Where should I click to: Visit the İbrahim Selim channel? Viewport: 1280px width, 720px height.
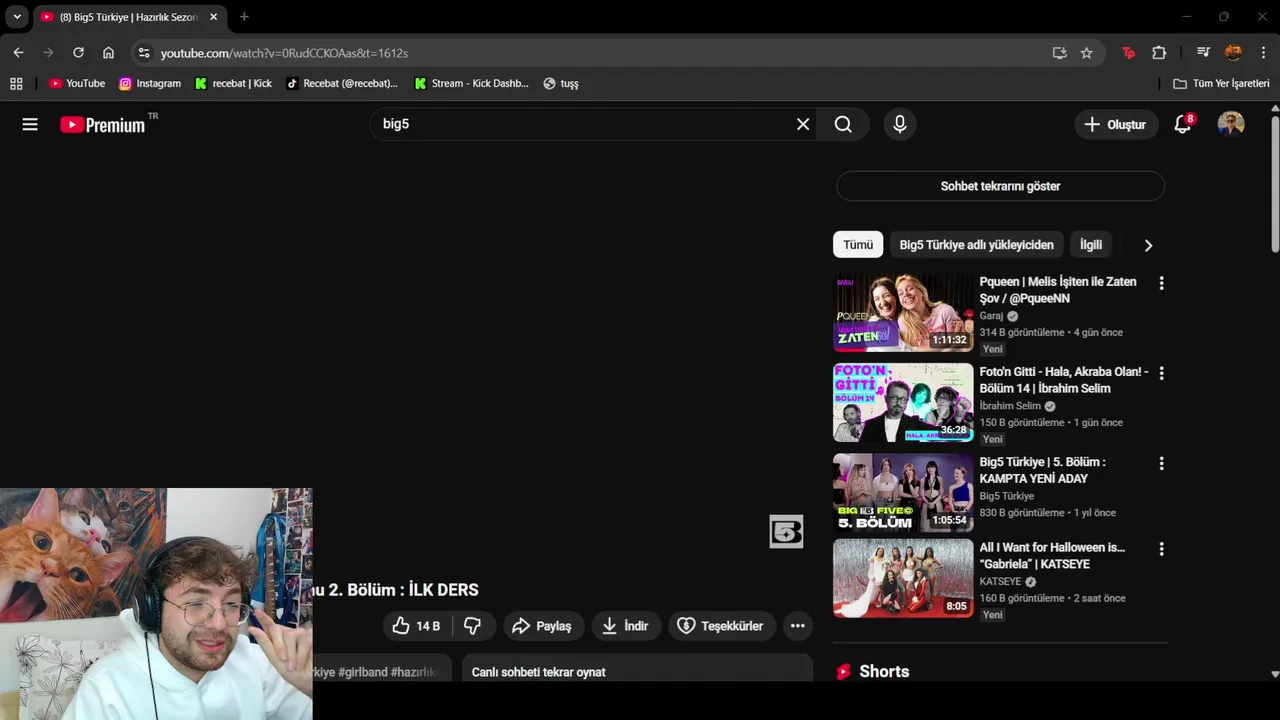[1010, 406]
